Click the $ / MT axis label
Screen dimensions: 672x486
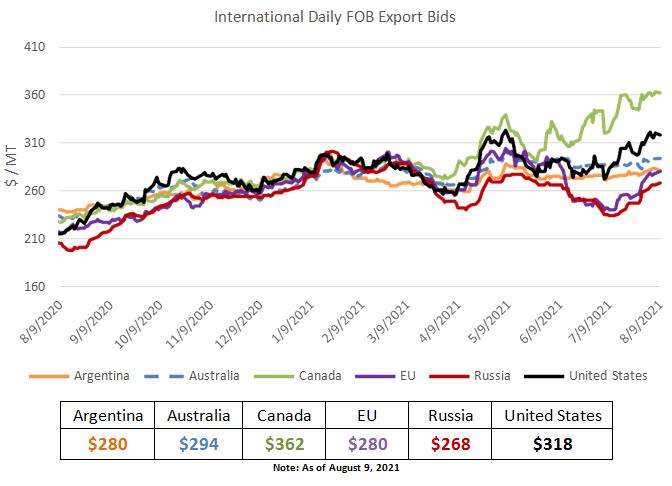click(x=12, y=166)
